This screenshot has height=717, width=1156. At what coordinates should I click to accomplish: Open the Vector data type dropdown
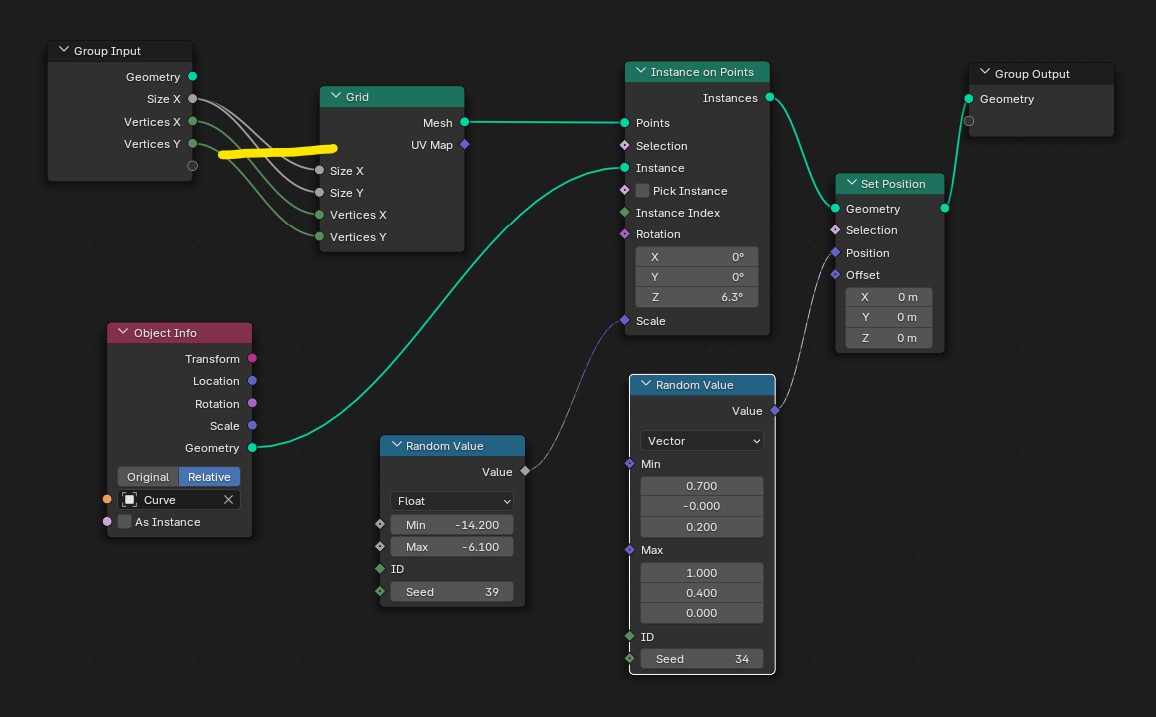click(701, 441)
